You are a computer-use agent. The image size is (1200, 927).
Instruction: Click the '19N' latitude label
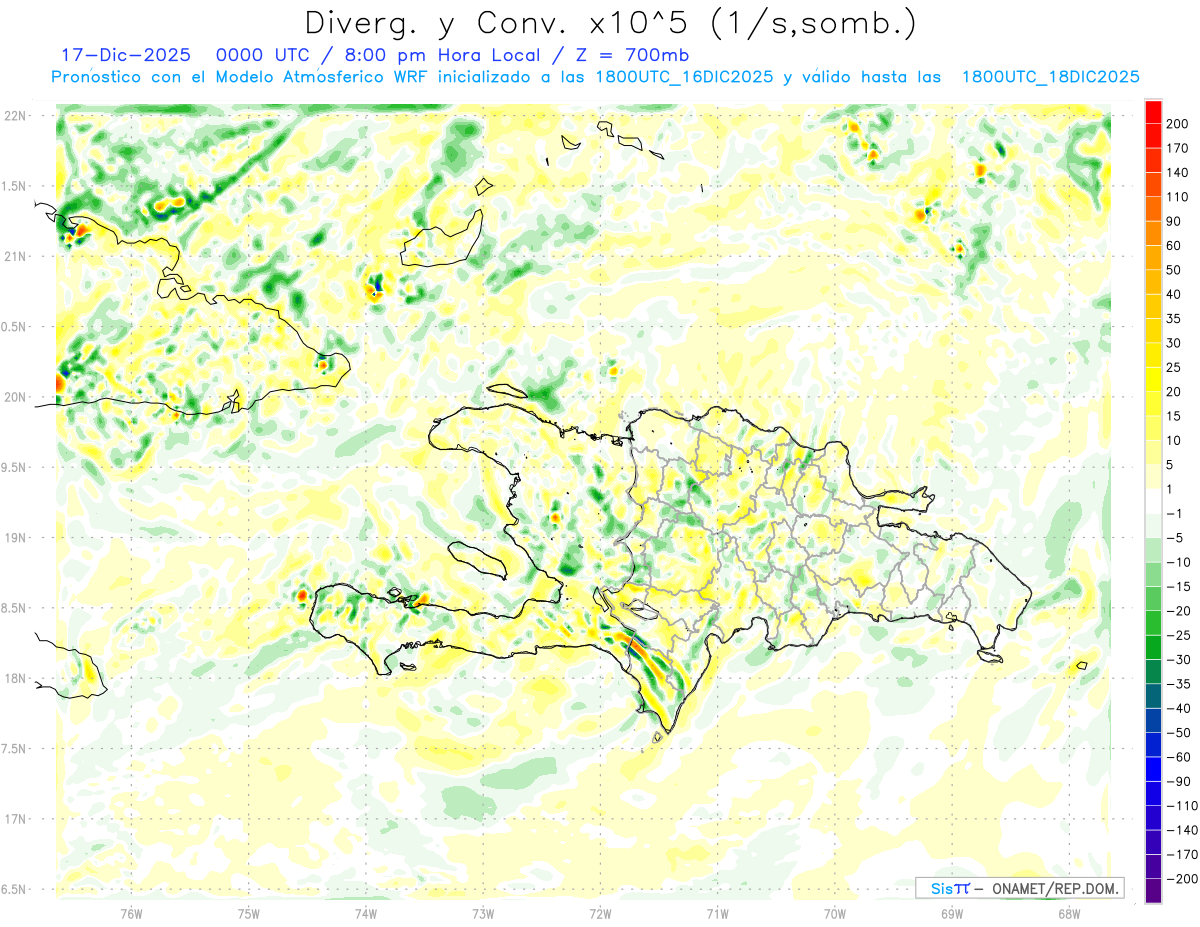15,537
